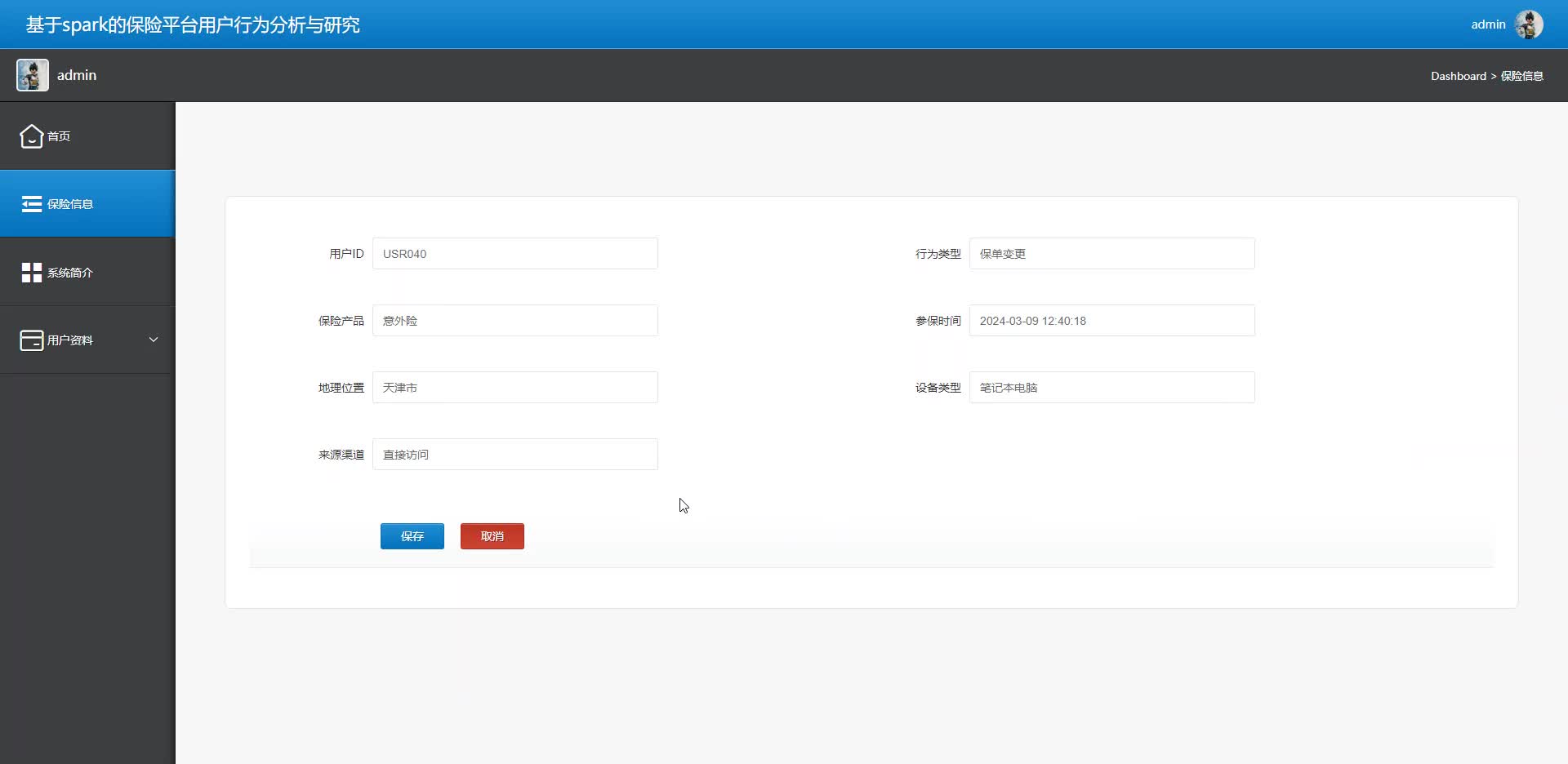Screen dimensions: 1568x764
Task: Select the home icon beside 首页
Action: [x=31, y=135]
